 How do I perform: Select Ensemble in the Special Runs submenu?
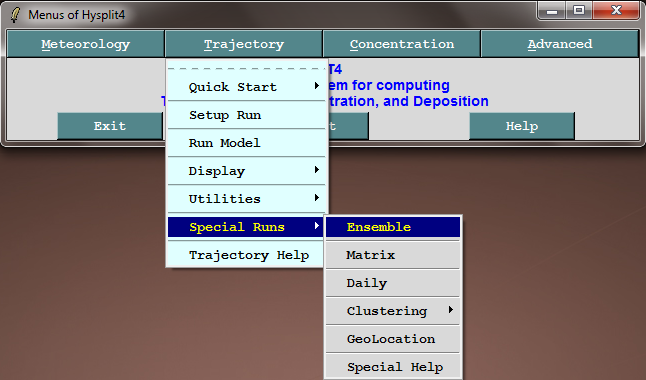click(393, 227)
